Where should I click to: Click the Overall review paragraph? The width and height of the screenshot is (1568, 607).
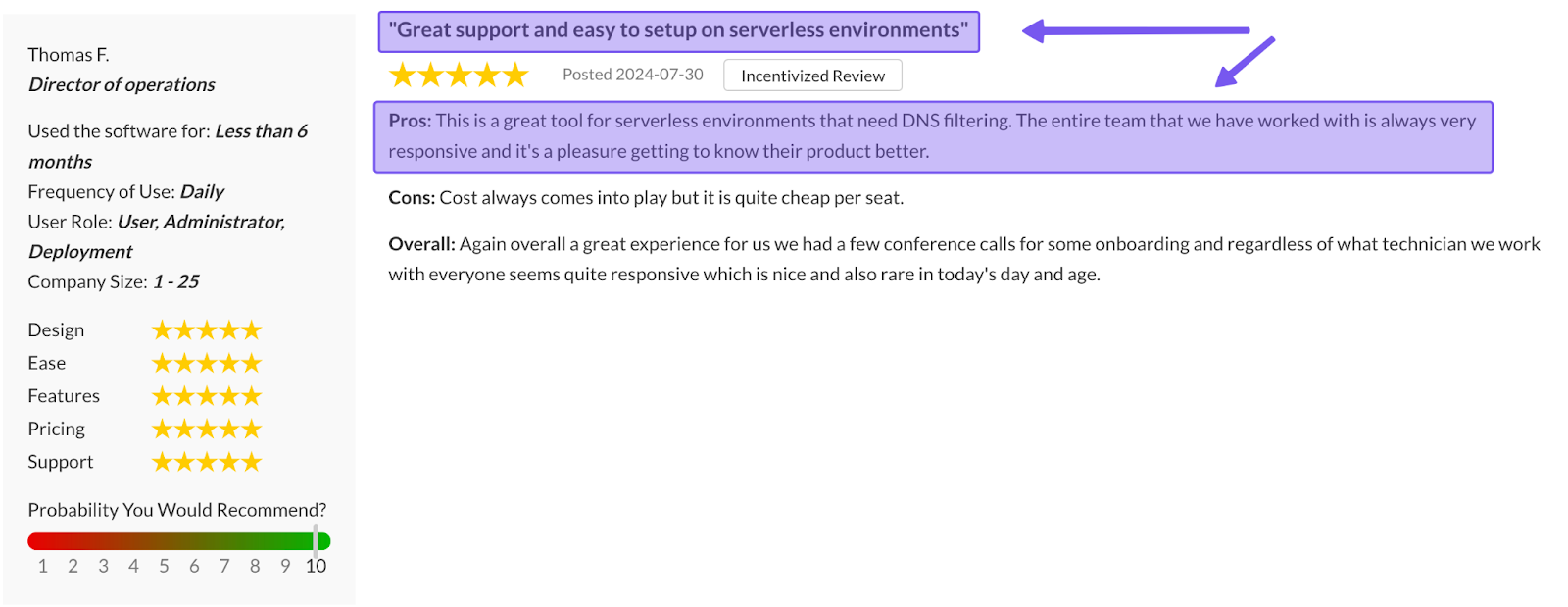pos(963,259)
